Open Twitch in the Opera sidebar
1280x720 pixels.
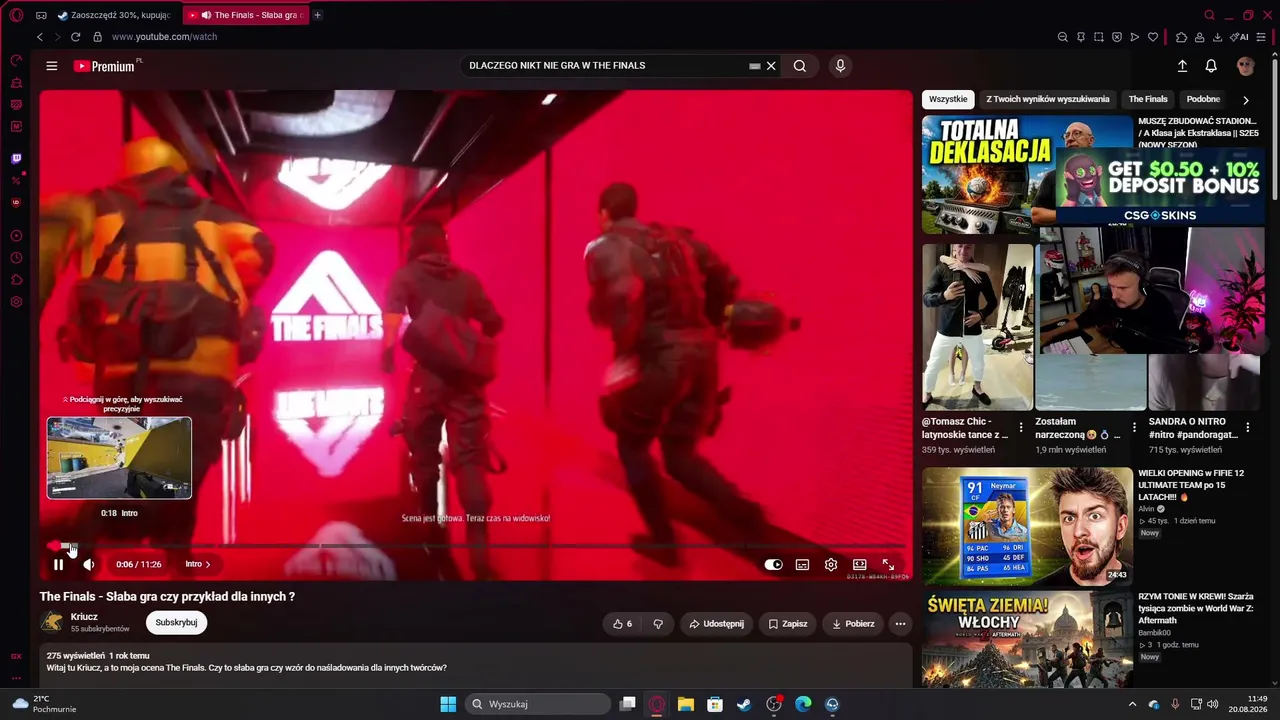[x=16, y=158]
